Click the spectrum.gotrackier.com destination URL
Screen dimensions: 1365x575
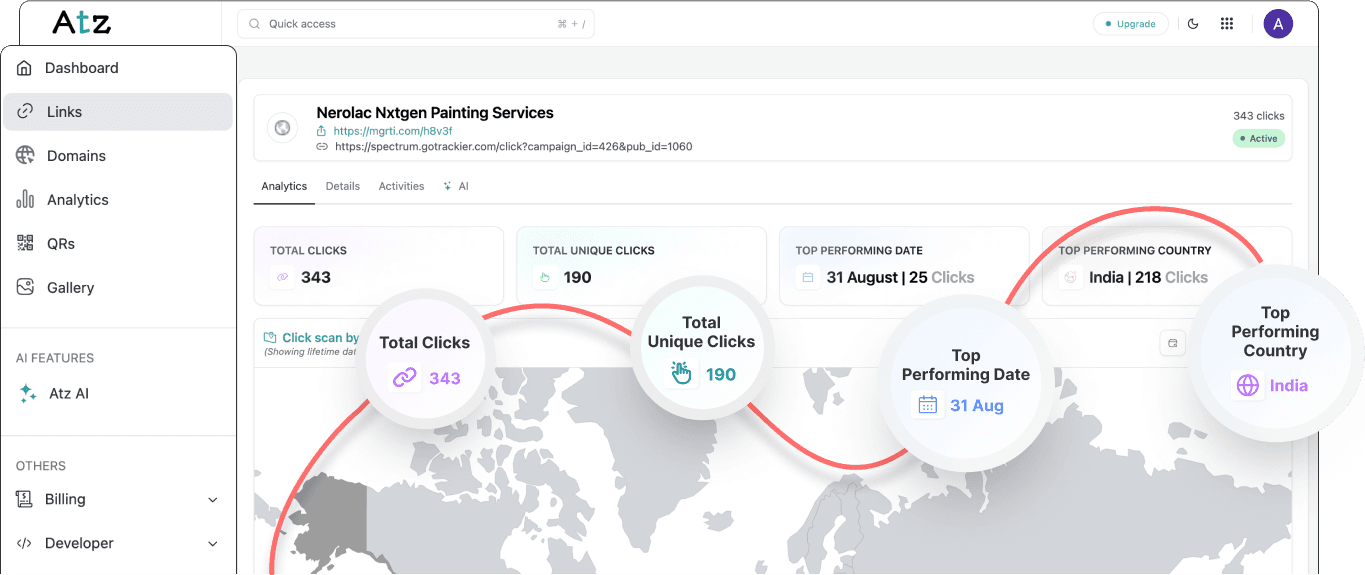coord(514,146)
